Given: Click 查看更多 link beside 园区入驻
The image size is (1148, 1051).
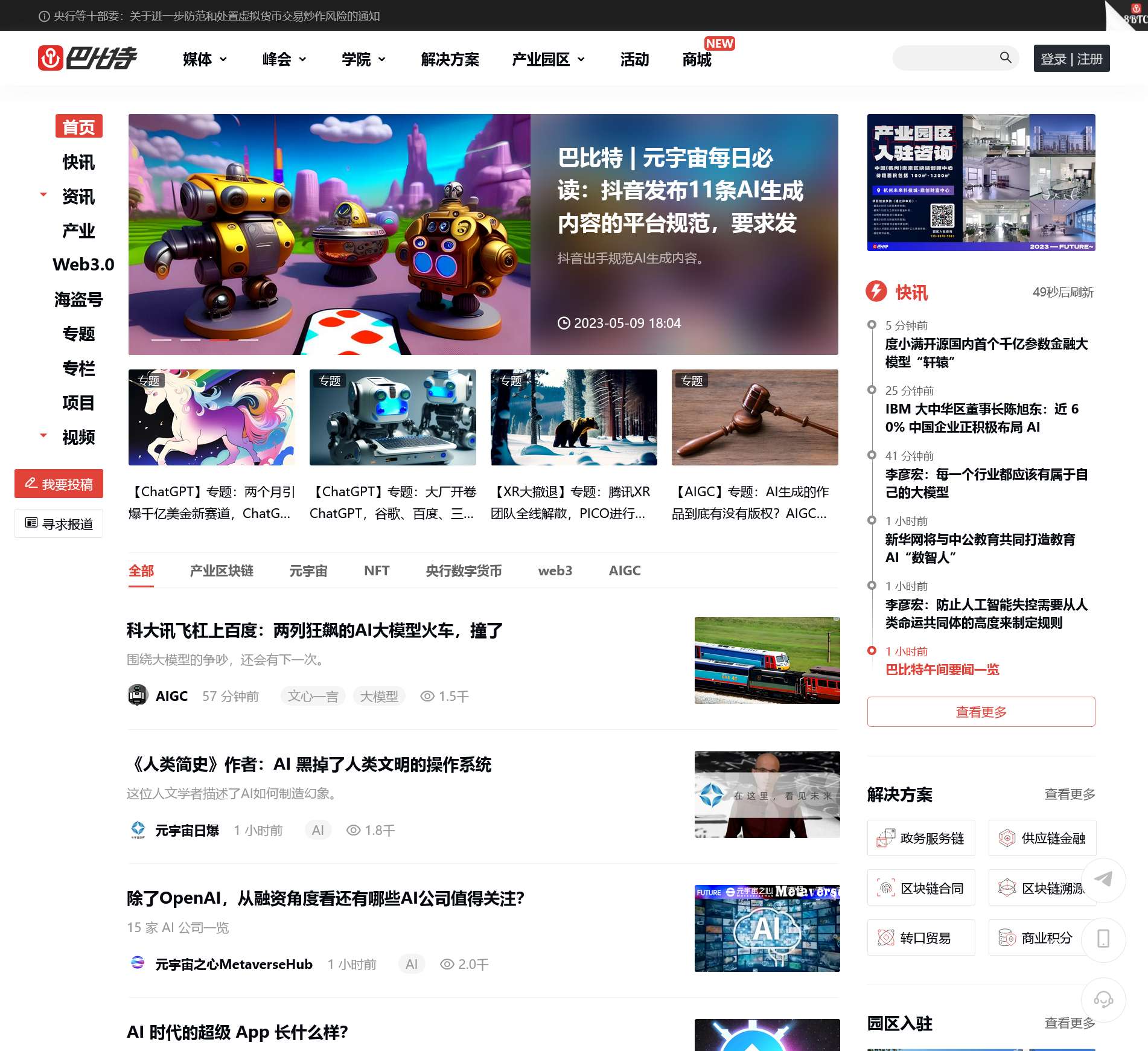Looking at the screenshot, I should click(1070, 1023).
